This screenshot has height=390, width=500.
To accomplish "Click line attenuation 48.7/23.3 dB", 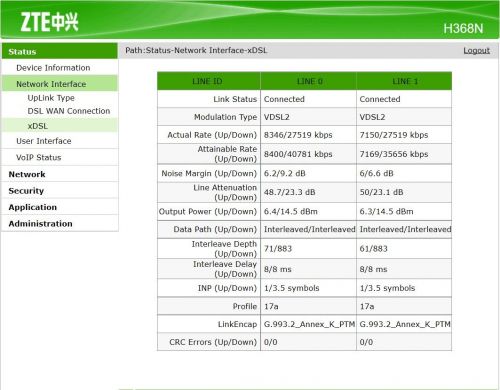I will click(289, 192).
